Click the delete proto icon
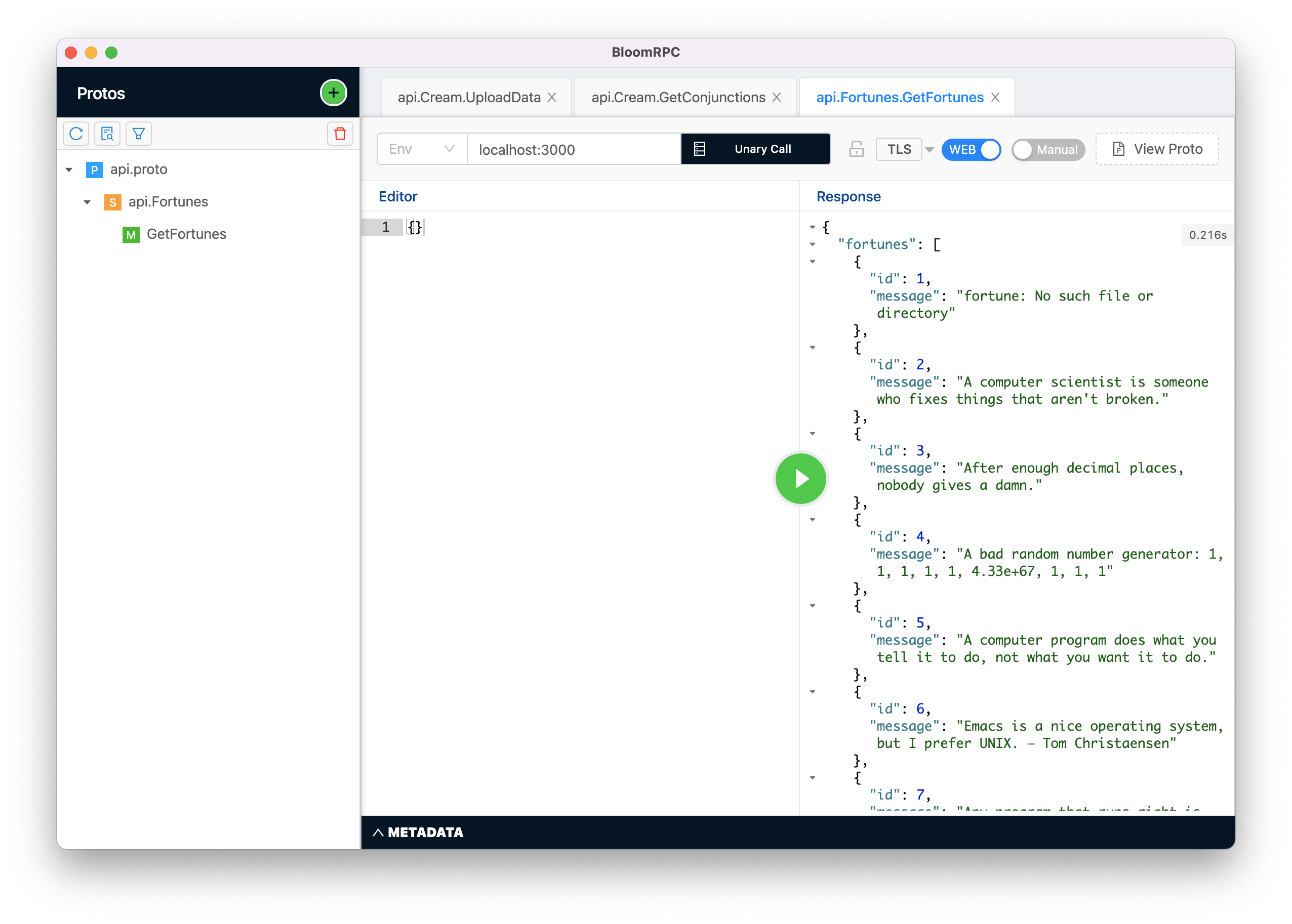Screen dimensions: 1292x924 [340, 133]
